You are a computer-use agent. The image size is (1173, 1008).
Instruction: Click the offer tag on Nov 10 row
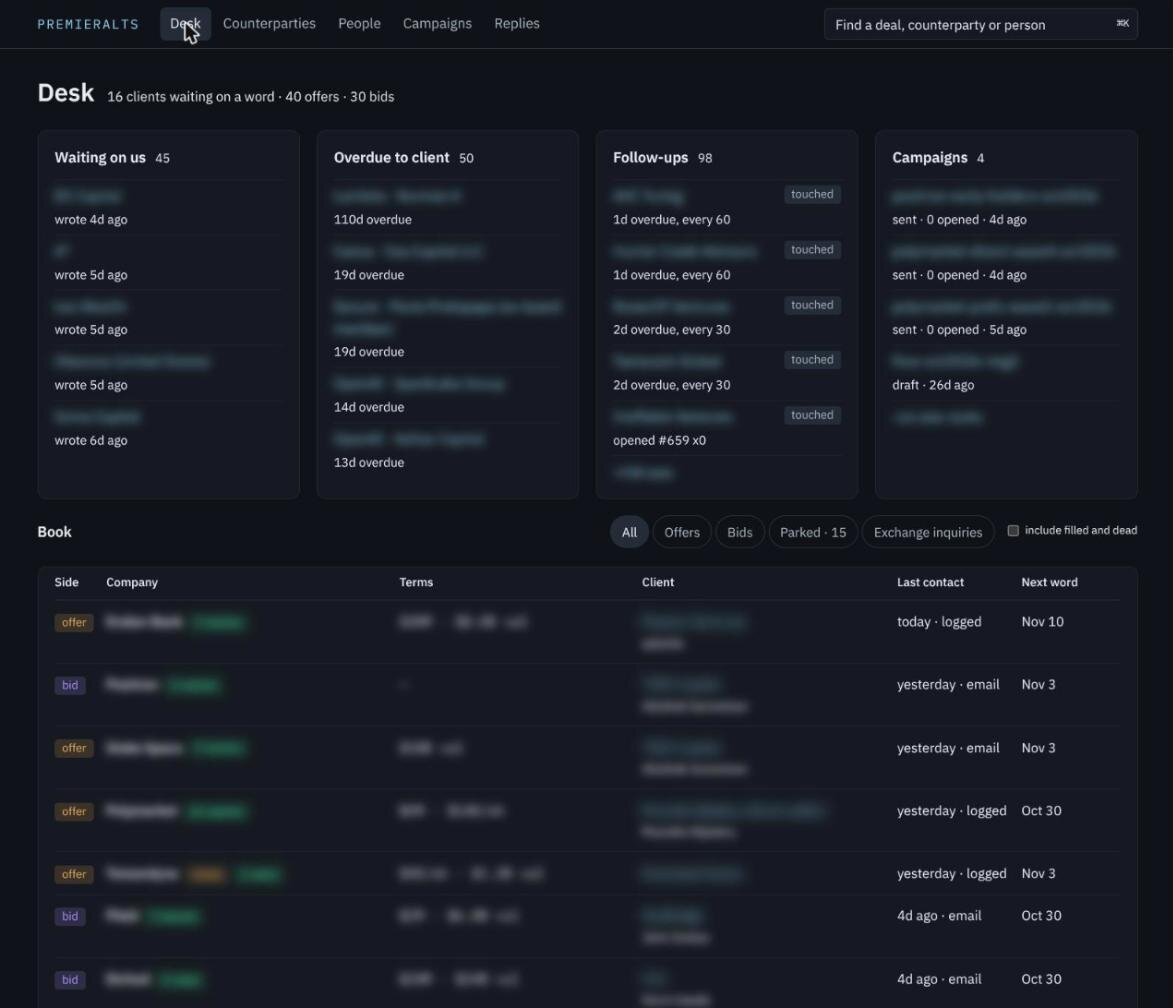click(73, 623)
